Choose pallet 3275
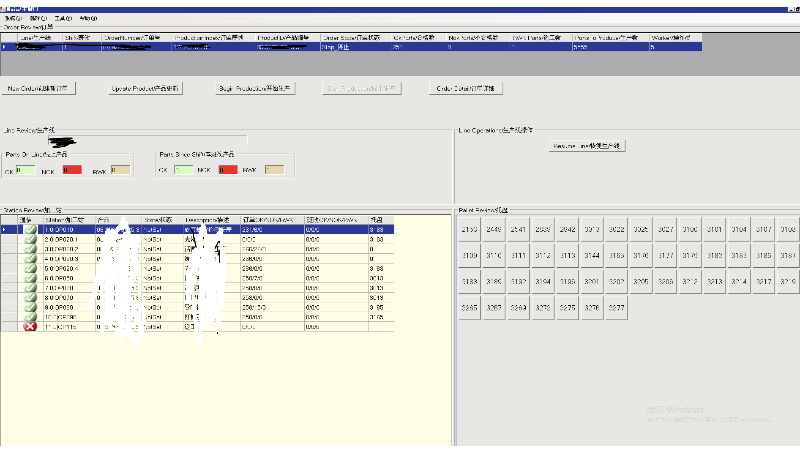 [567, 308]
